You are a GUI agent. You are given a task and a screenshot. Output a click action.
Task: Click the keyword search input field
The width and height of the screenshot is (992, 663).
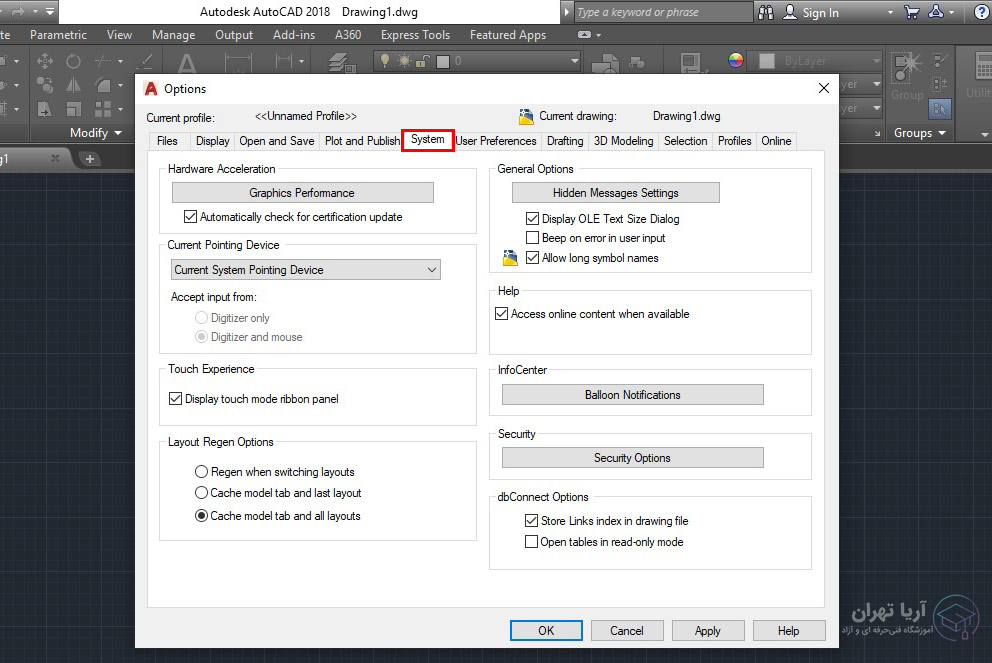663,12
